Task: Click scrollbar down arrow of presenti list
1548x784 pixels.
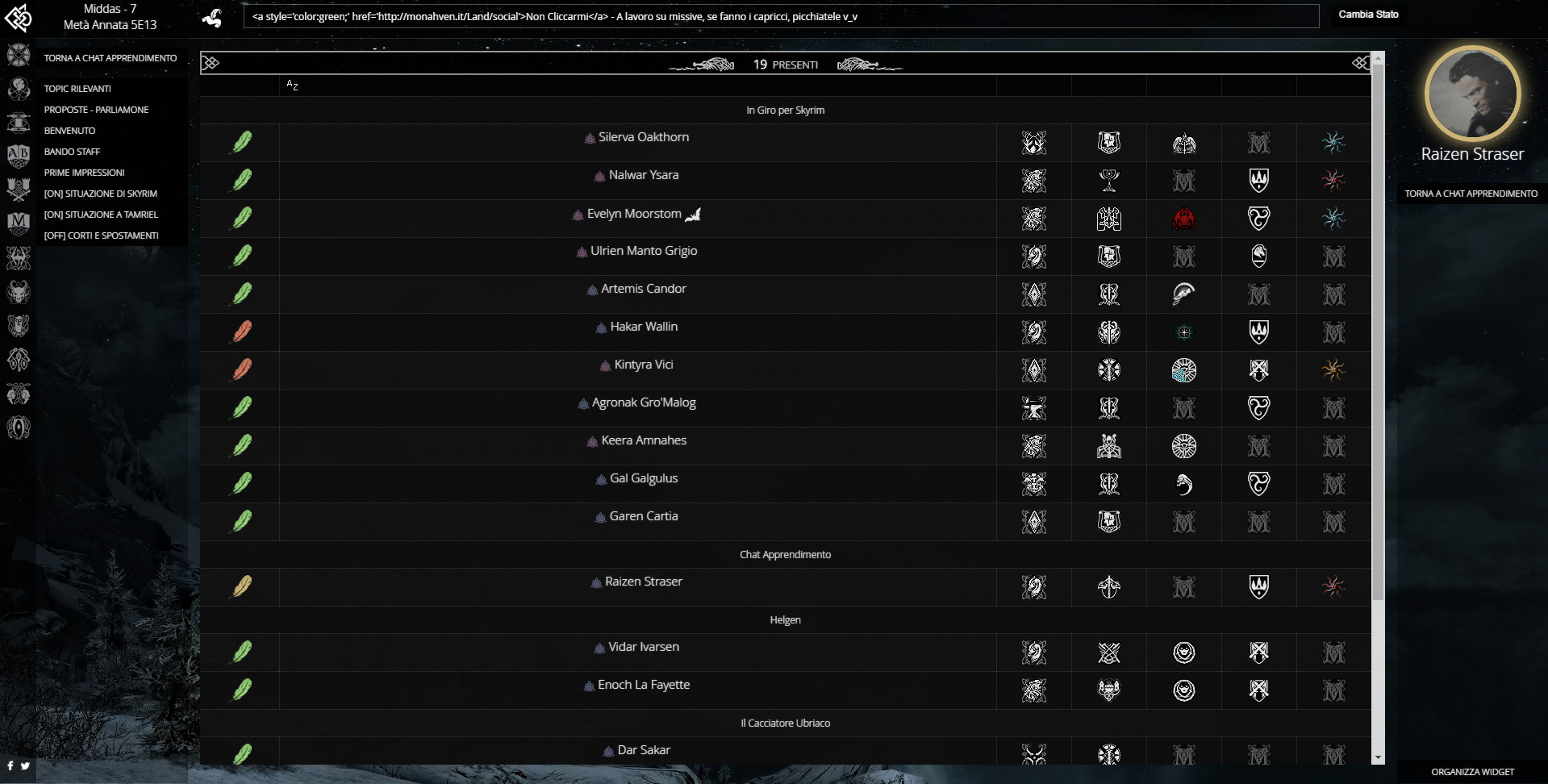Action: tap(1378, 758)
